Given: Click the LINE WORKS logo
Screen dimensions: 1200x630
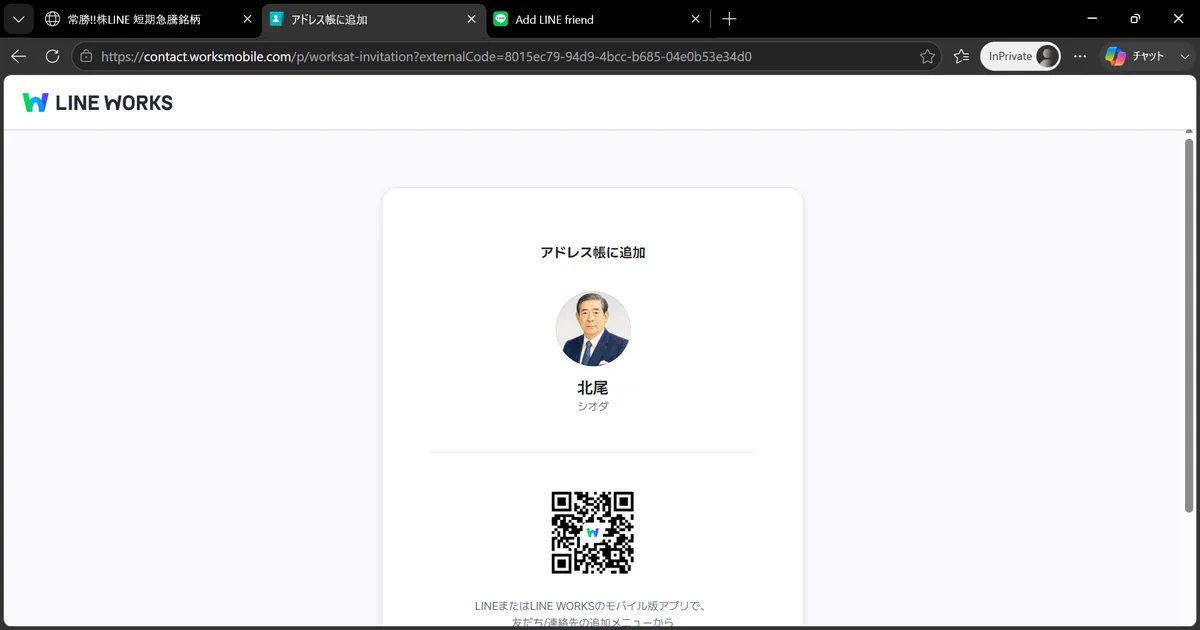Looking at the screenshot, I should 98,102.
